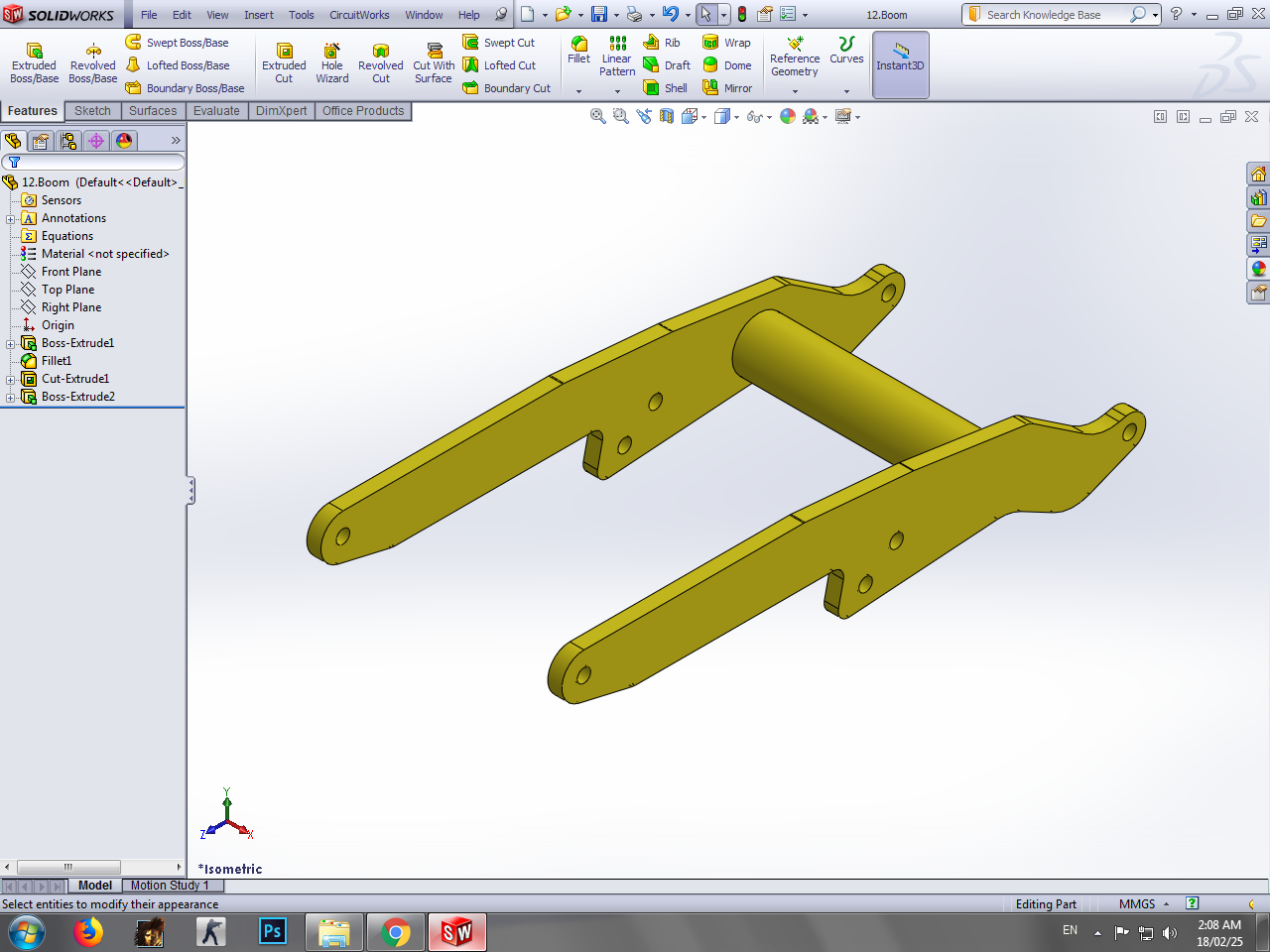Switch to the Surfaces tab

[153, 111]
